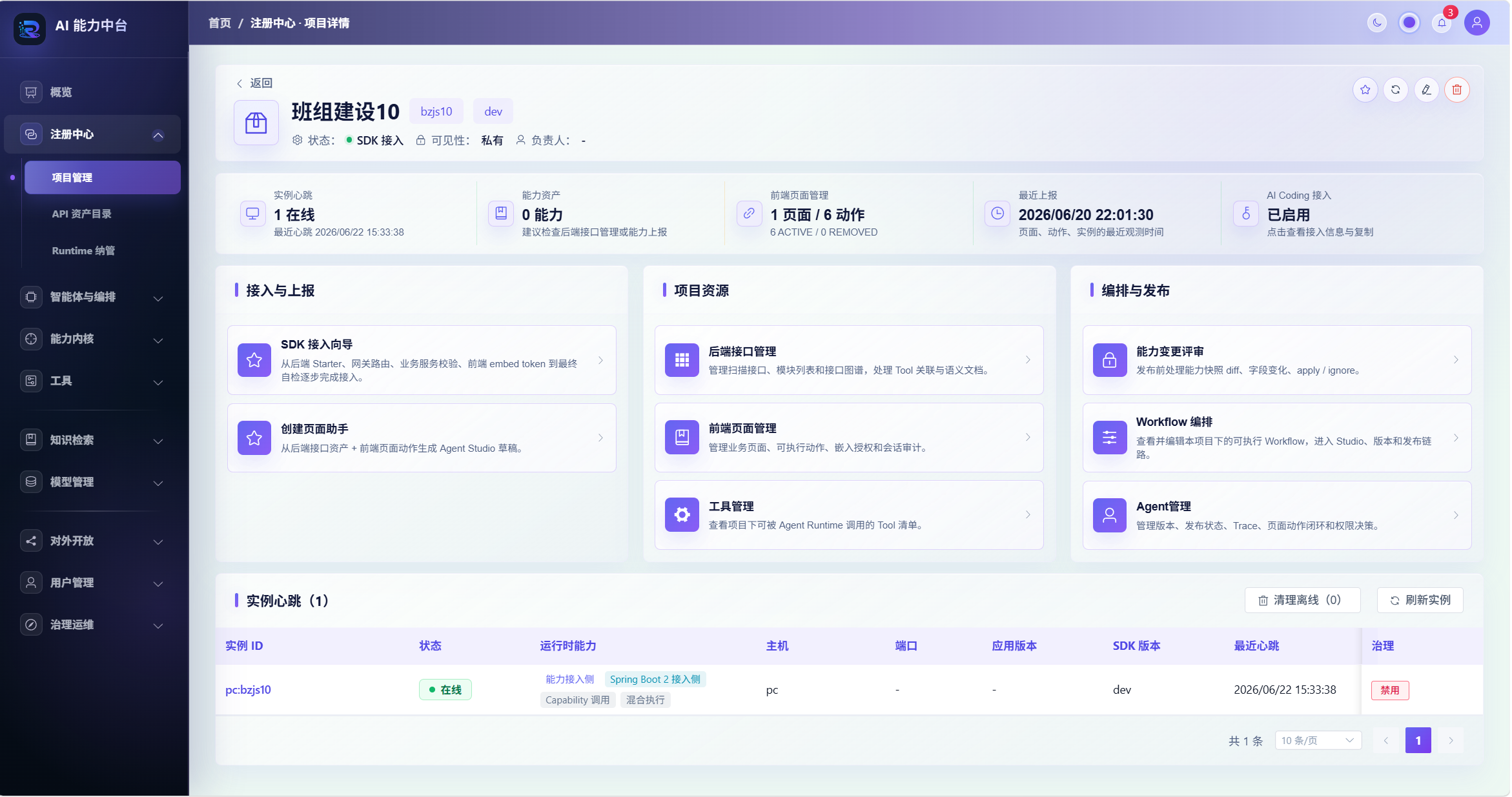Open Workflow 编排 sliders icon
This screenshot has height=797, width=1512.
1110,438
